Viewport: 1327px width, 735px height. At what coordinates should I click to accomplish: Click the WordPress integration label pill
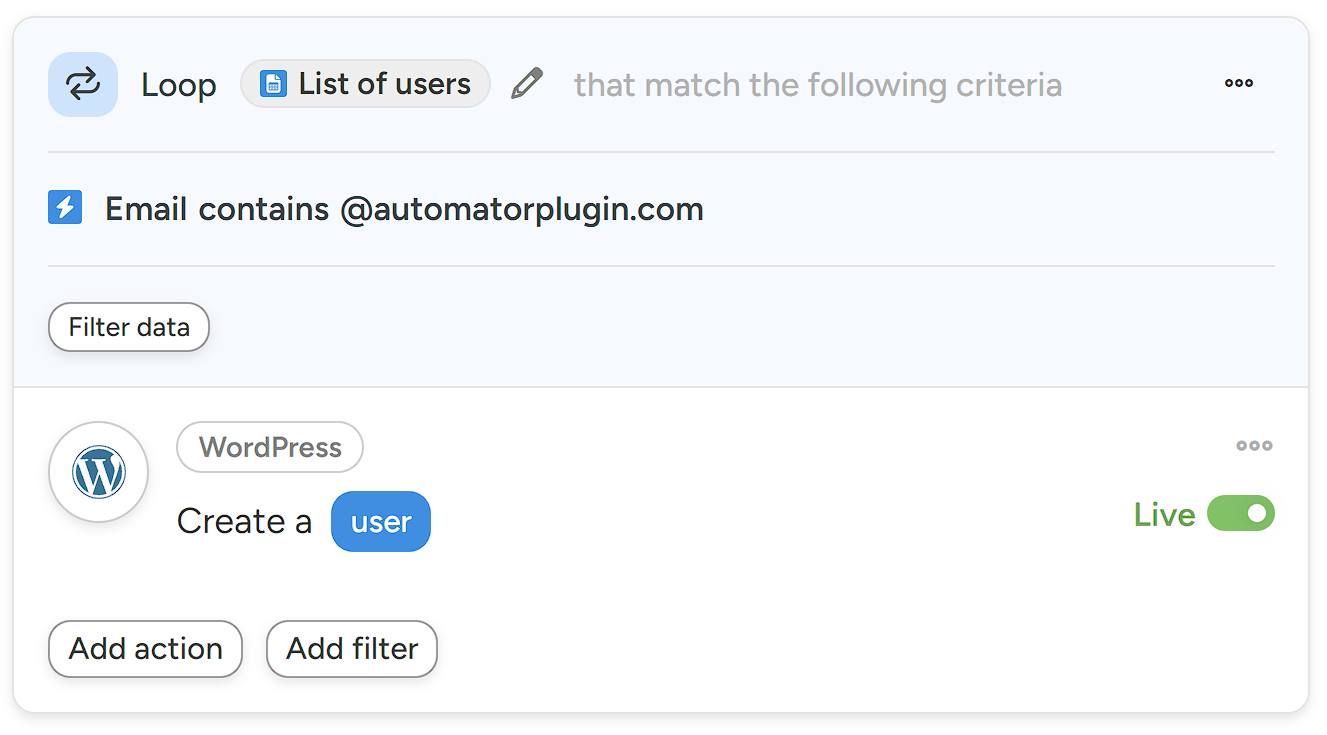[270, 447]
